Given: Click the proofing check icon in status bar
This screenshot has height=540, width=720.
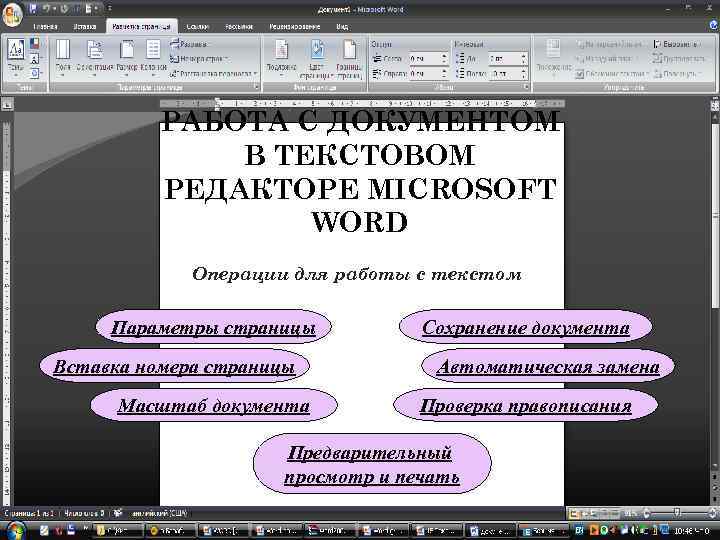Looking at the screenshot, I should point(118,513).
